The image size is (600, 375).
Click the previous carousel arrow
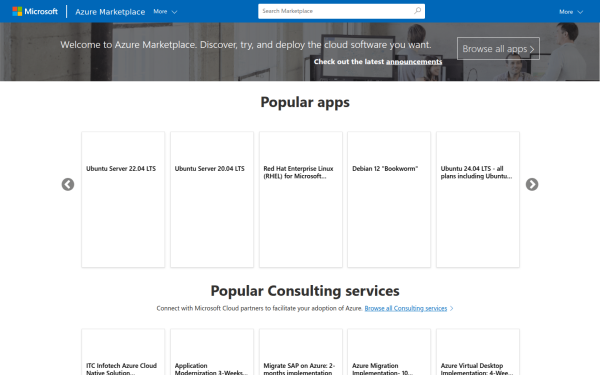coord(68,184)
